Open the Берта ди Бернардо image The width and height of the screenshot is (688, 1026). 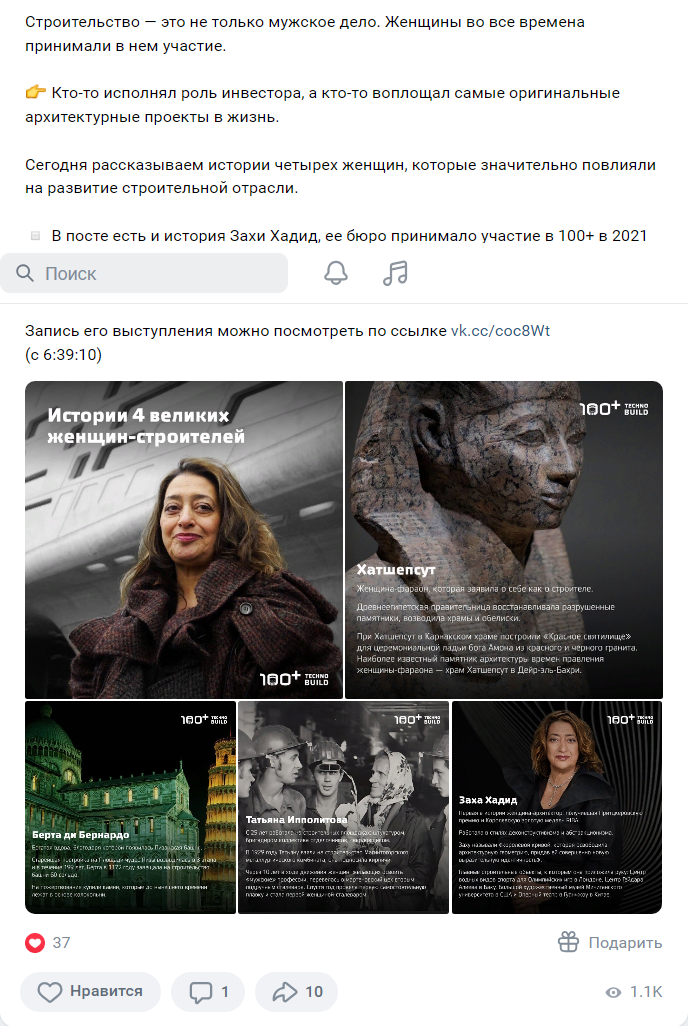130,807
